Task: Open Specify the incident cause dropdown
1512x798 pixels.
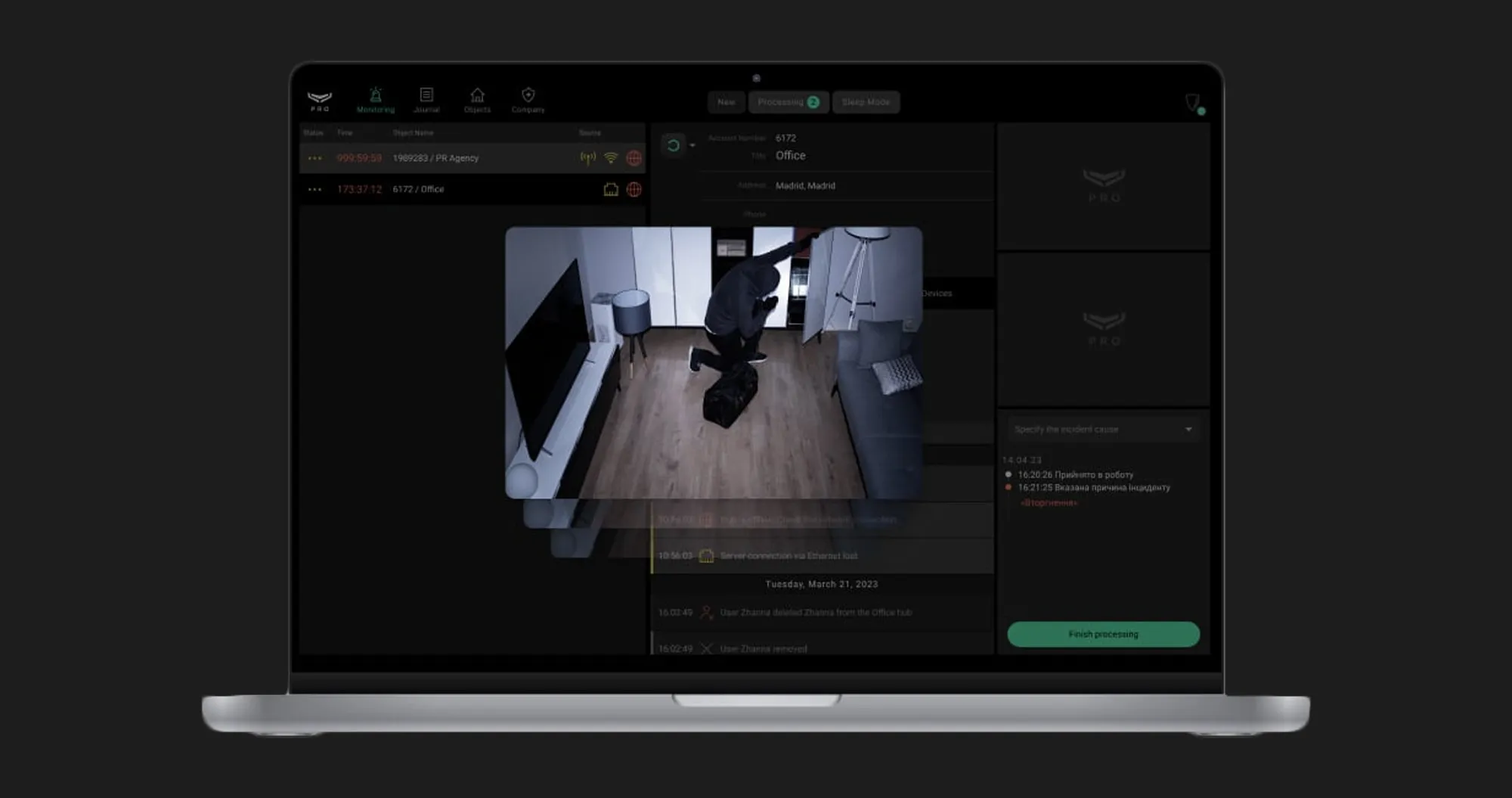Action: click(x=1103, y=429)
